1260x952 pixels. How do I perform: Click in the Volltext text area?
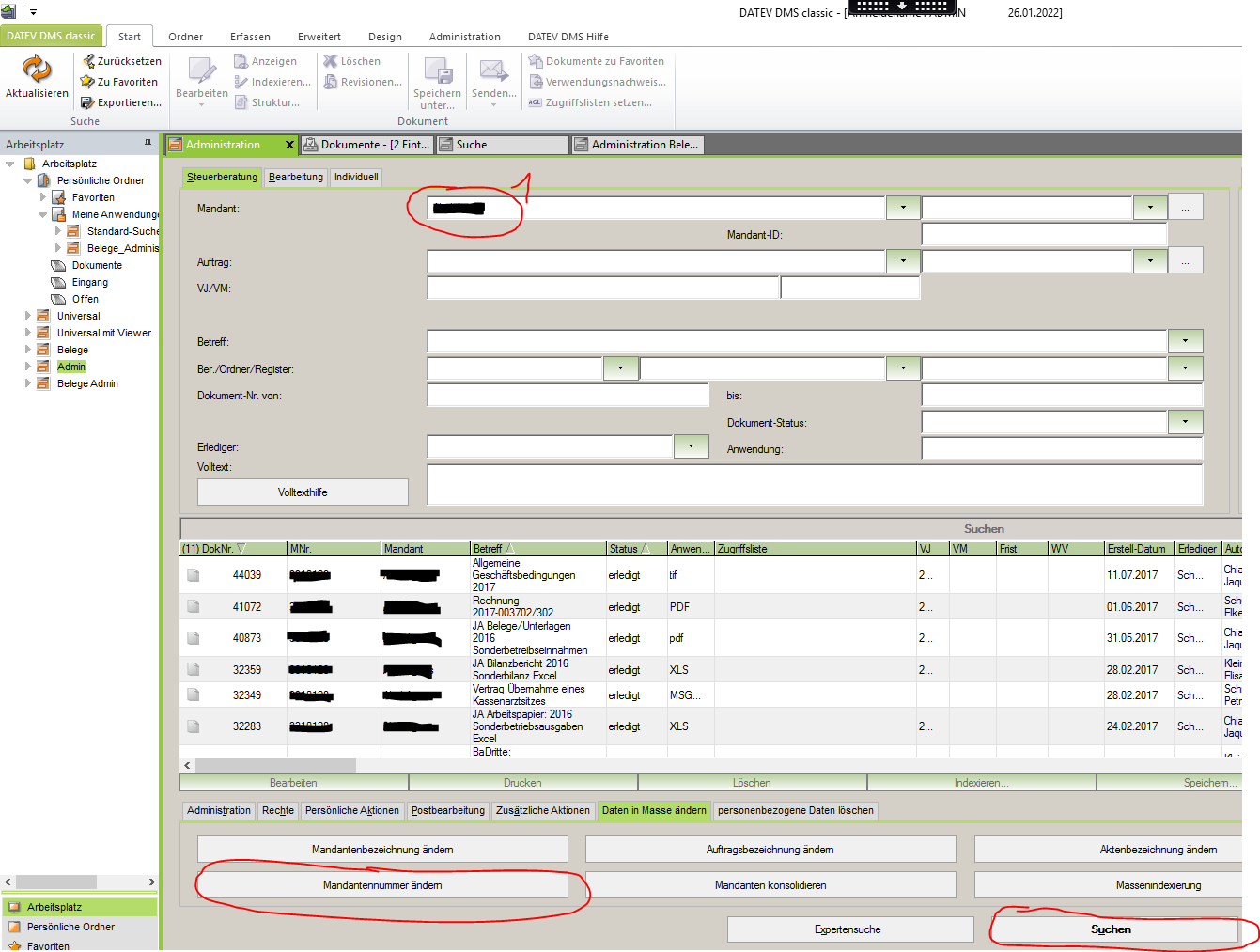815,484
